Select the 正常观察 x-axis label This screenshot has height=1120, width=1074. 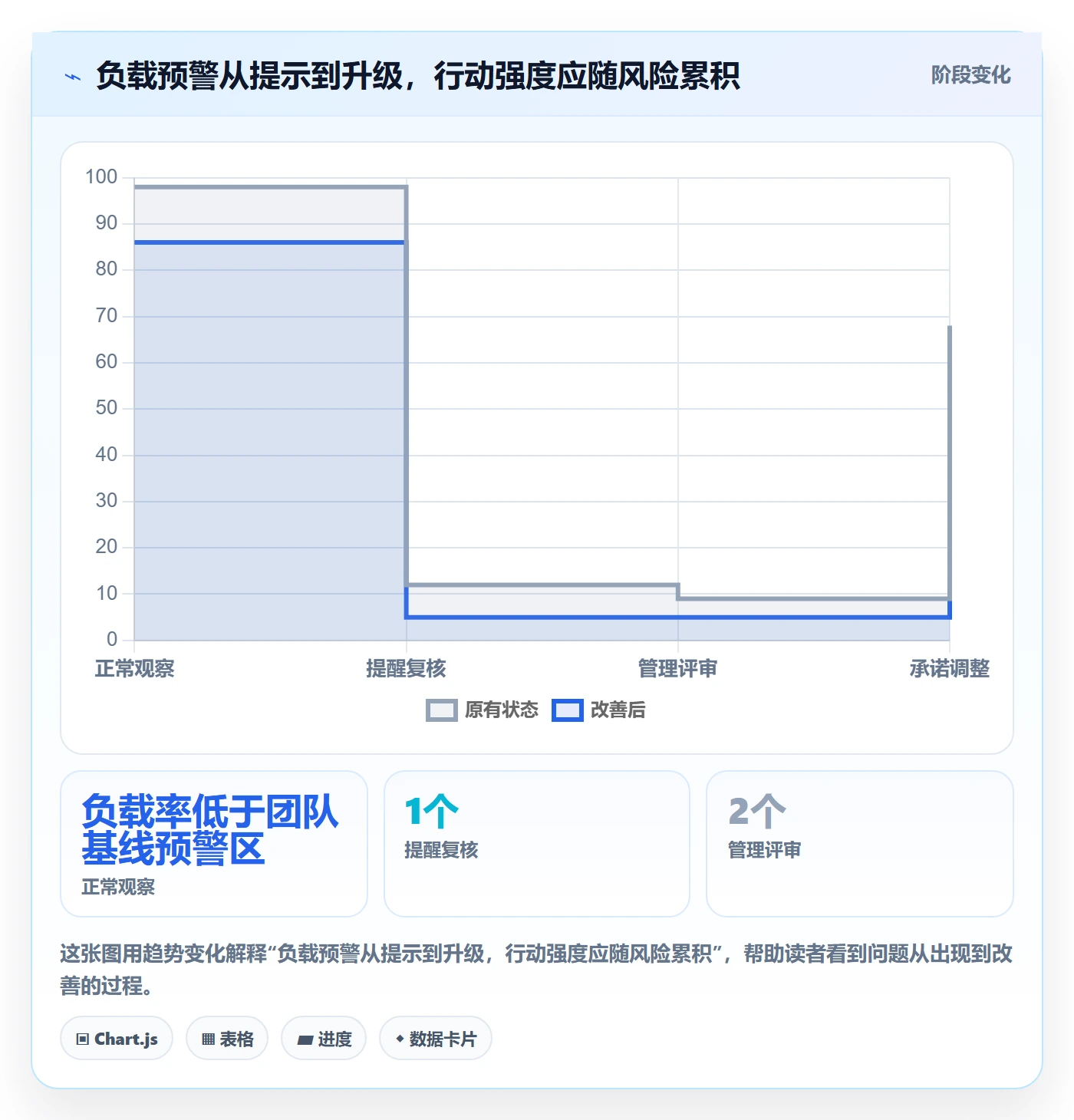(x=135, y=669)
